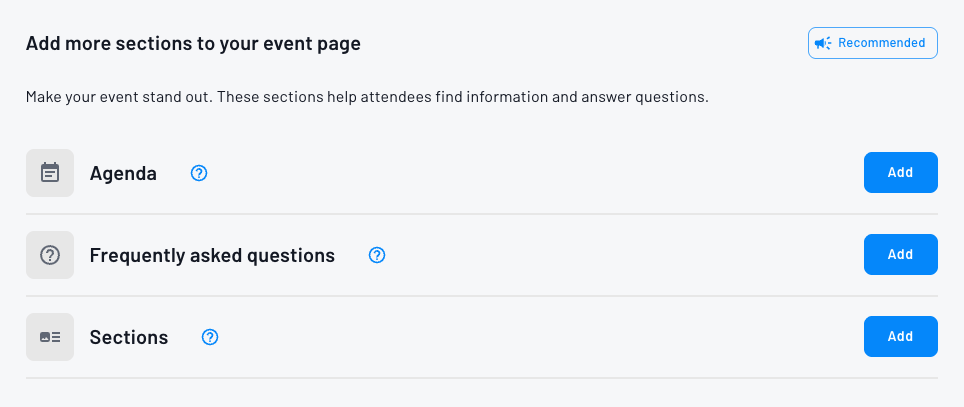The height and width of the screenshot is (407, 964).
Task: Click the Sections image-text icon tile
Action: (x=50, y=337)
